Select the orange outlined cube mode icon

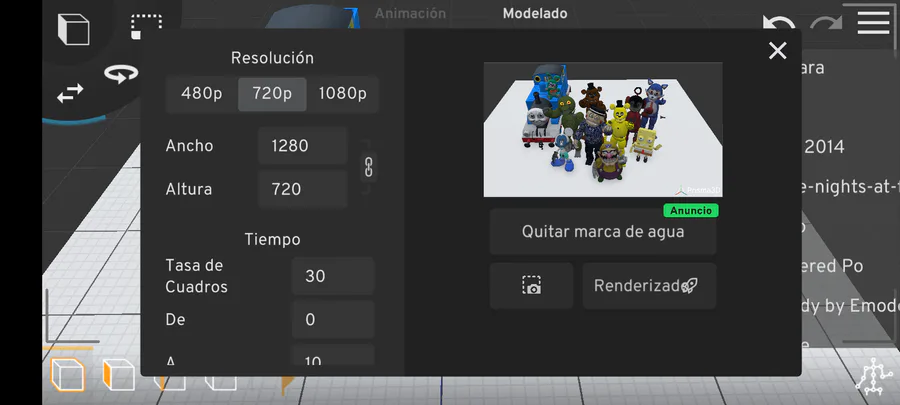pyautogui.click(x=68, y=375)
